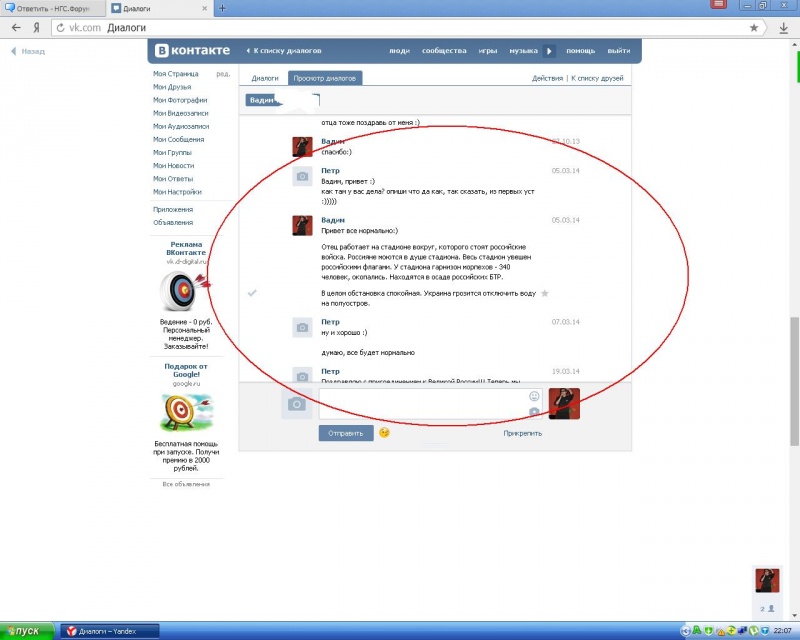Click Вадим's avatar in the 05.03.14 message
Screen dimensions: 800x640
tap(303, 225)
